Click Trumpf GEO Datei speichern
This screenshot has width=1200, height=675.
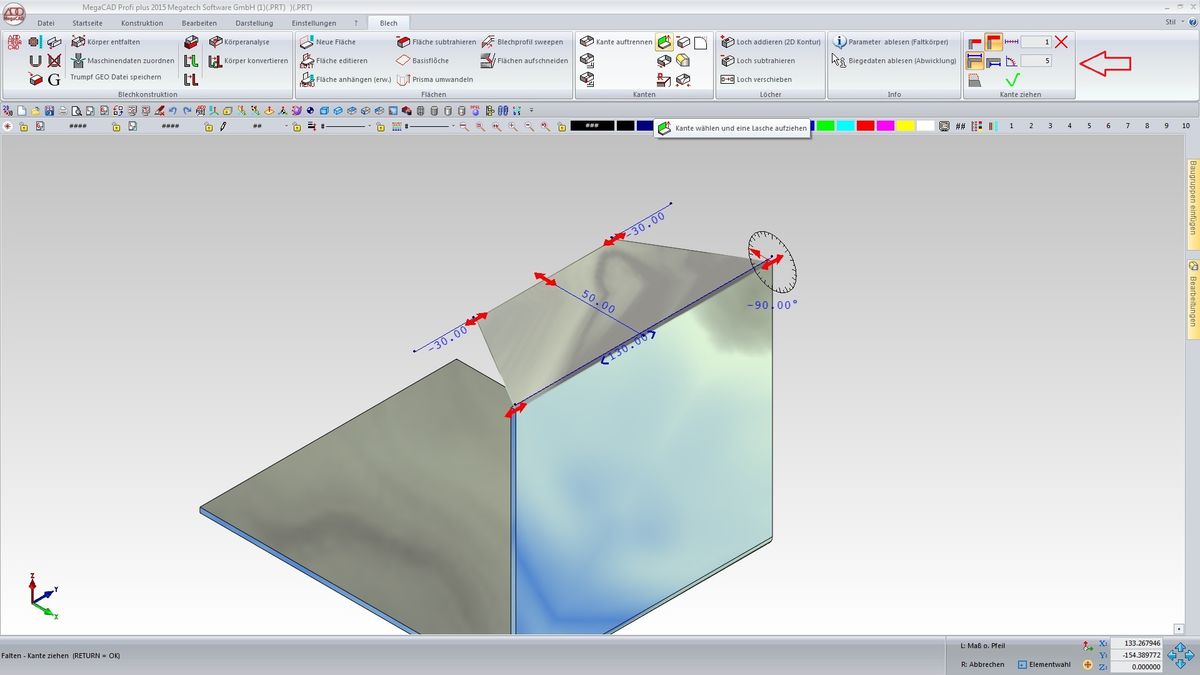[x=115, y=77]
